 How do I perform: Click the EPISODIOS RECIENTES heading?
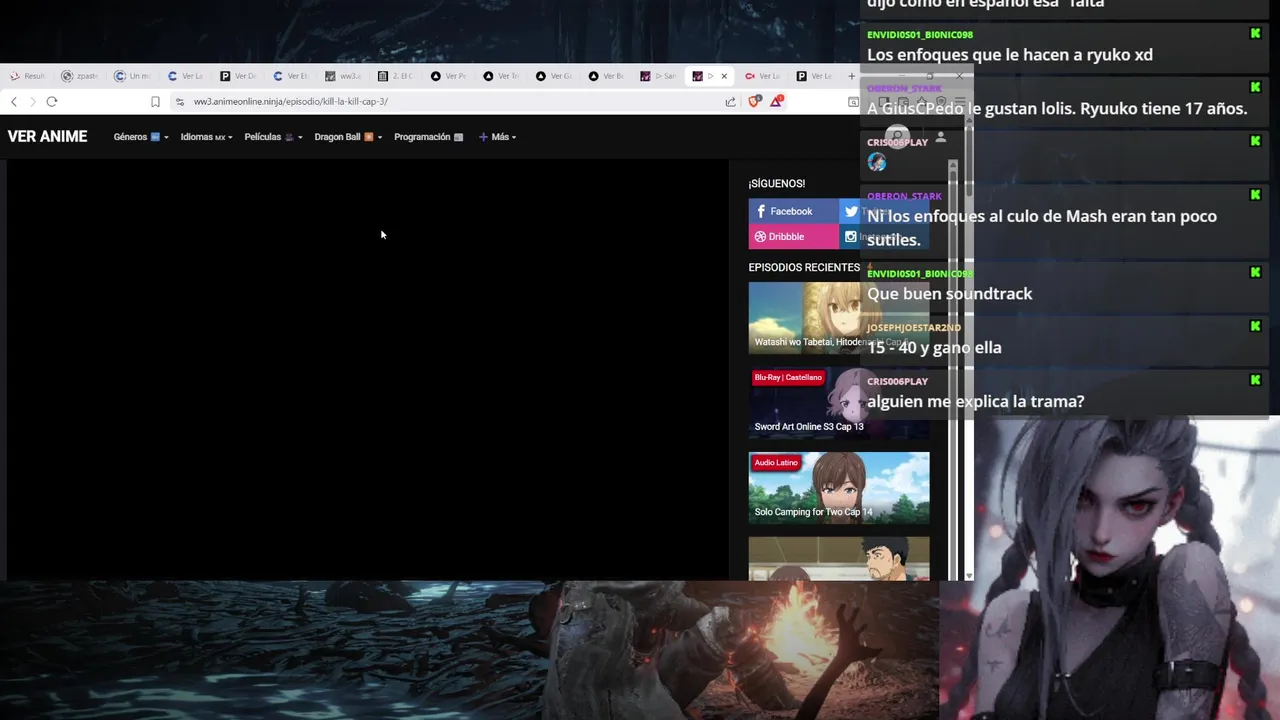click(x=804, y=268)
